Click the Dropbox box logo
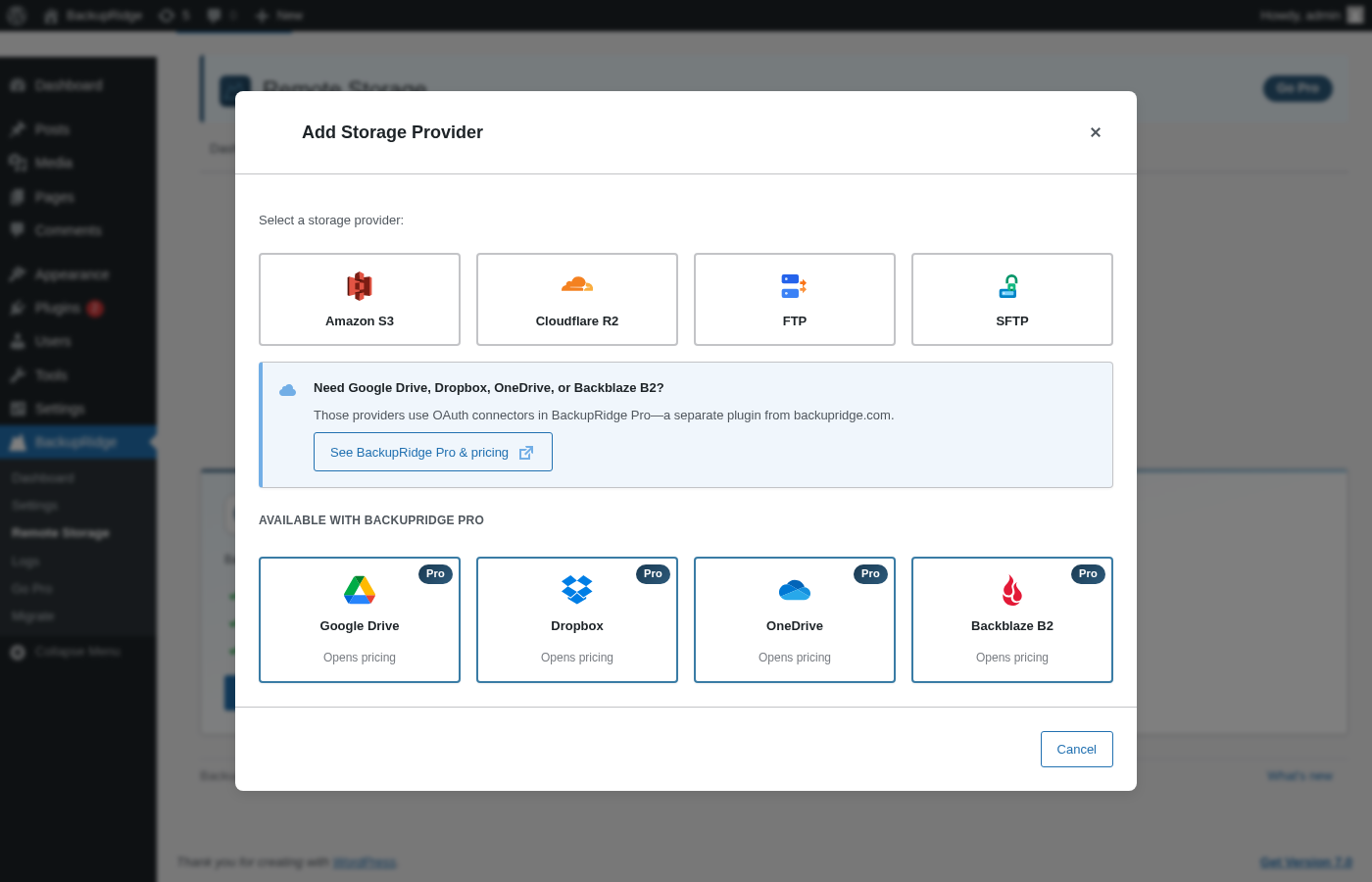The image size is (1372, 882). 577,590
